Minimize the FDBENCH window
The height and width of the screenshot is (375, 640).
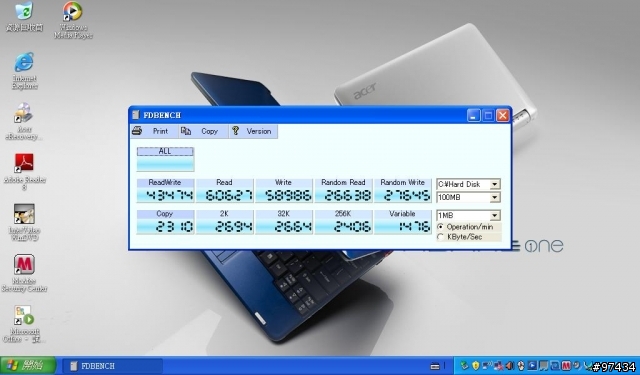pyautogui.click(x=473, y=115)
